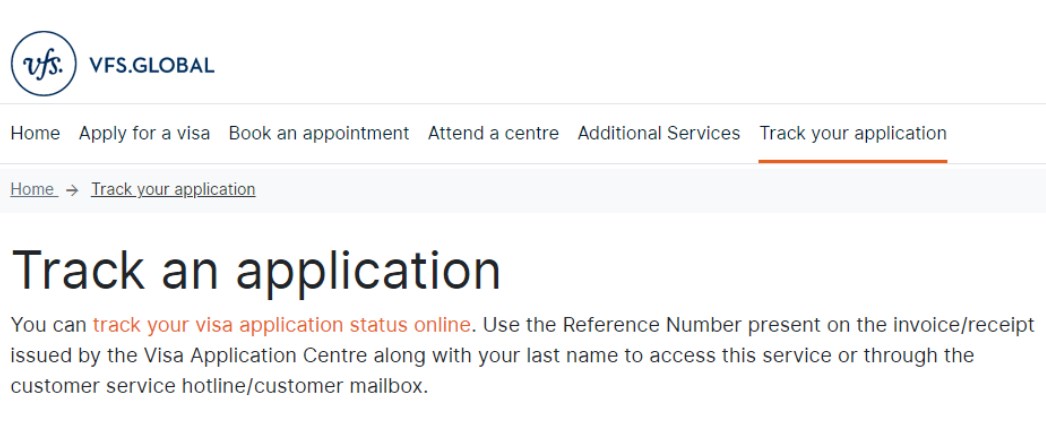This screenshot has width=1046, height=445.
Task: Select the active Track your application tab
Action: point(852,133)
